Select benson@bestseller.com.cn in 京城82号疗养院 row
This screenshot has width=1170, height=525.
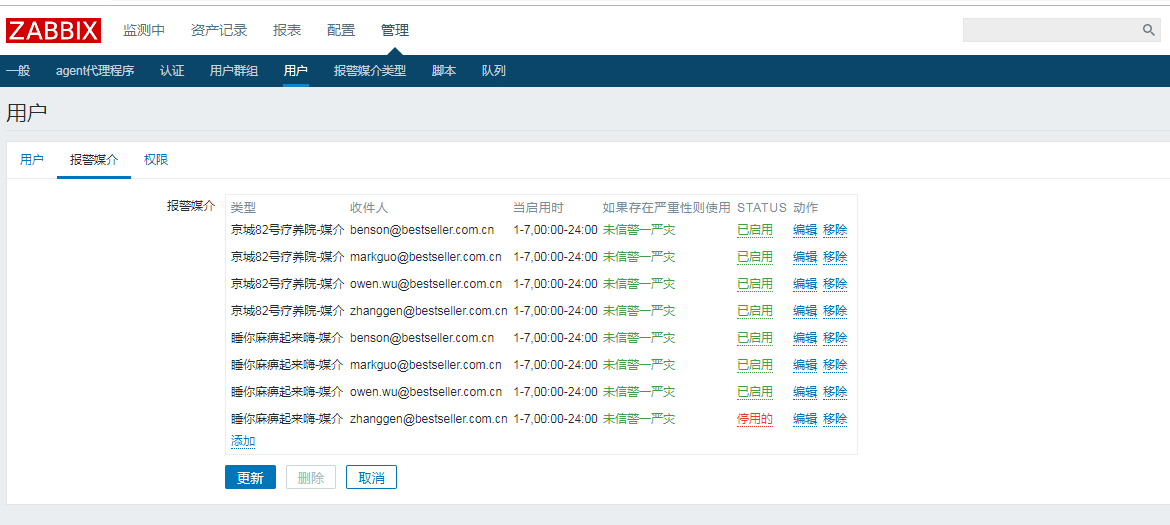pos(422,230)
